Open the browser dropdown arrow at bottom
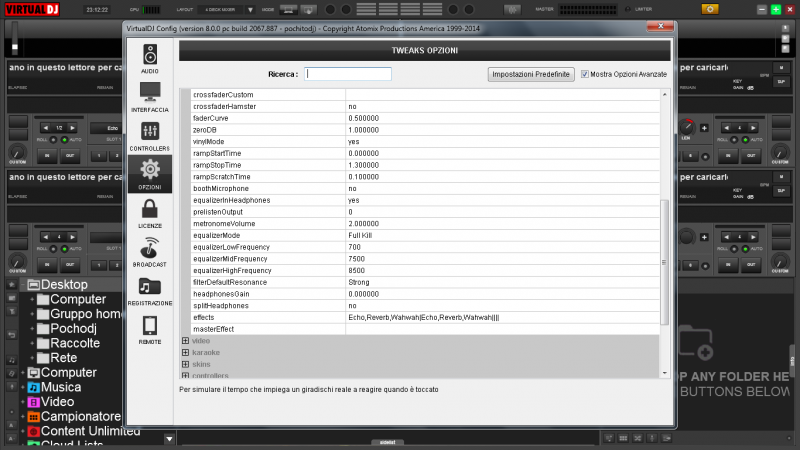 point(169,439)
